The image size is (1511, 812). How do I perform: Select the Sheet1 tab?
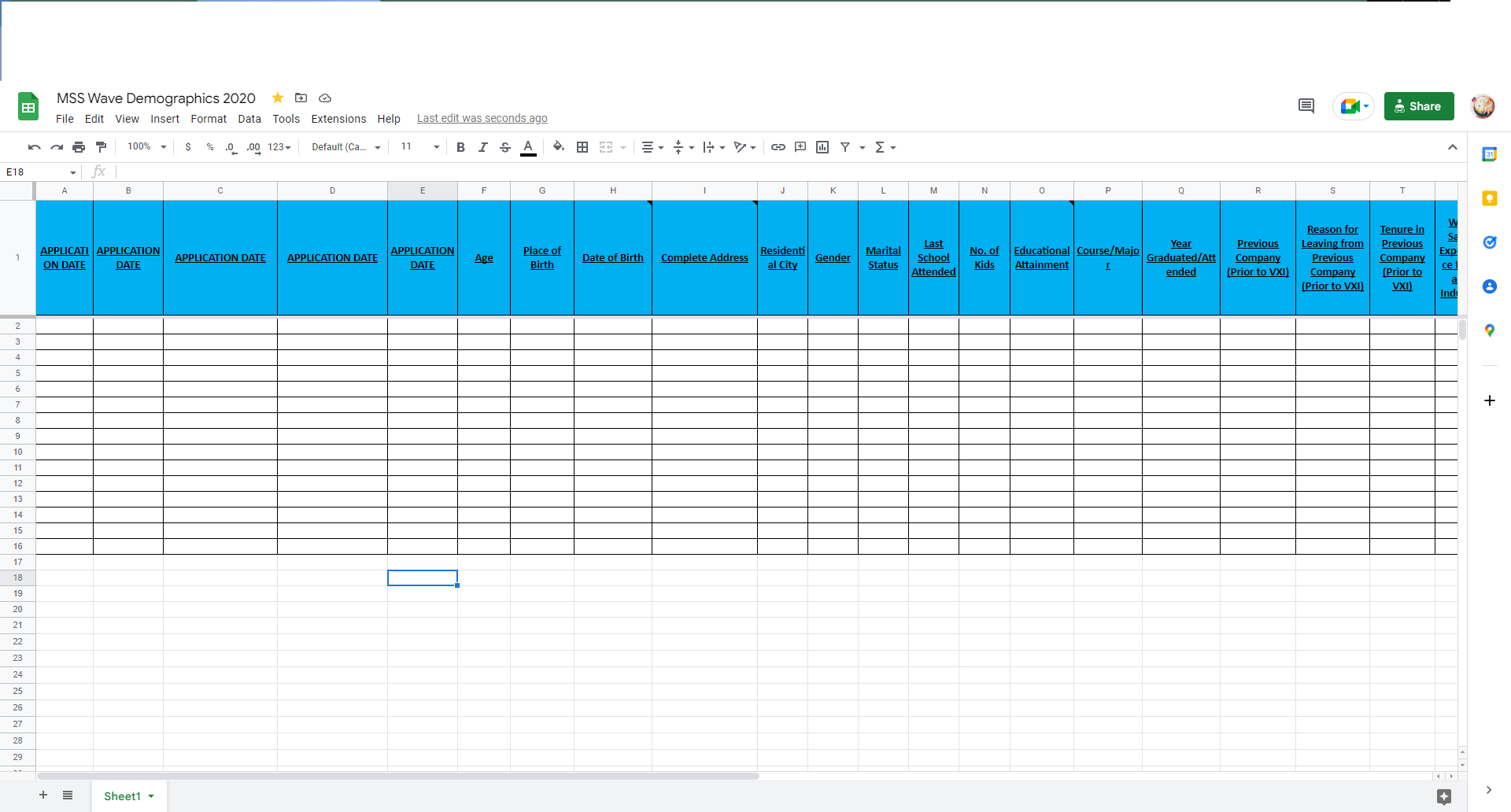coord(129,796)
